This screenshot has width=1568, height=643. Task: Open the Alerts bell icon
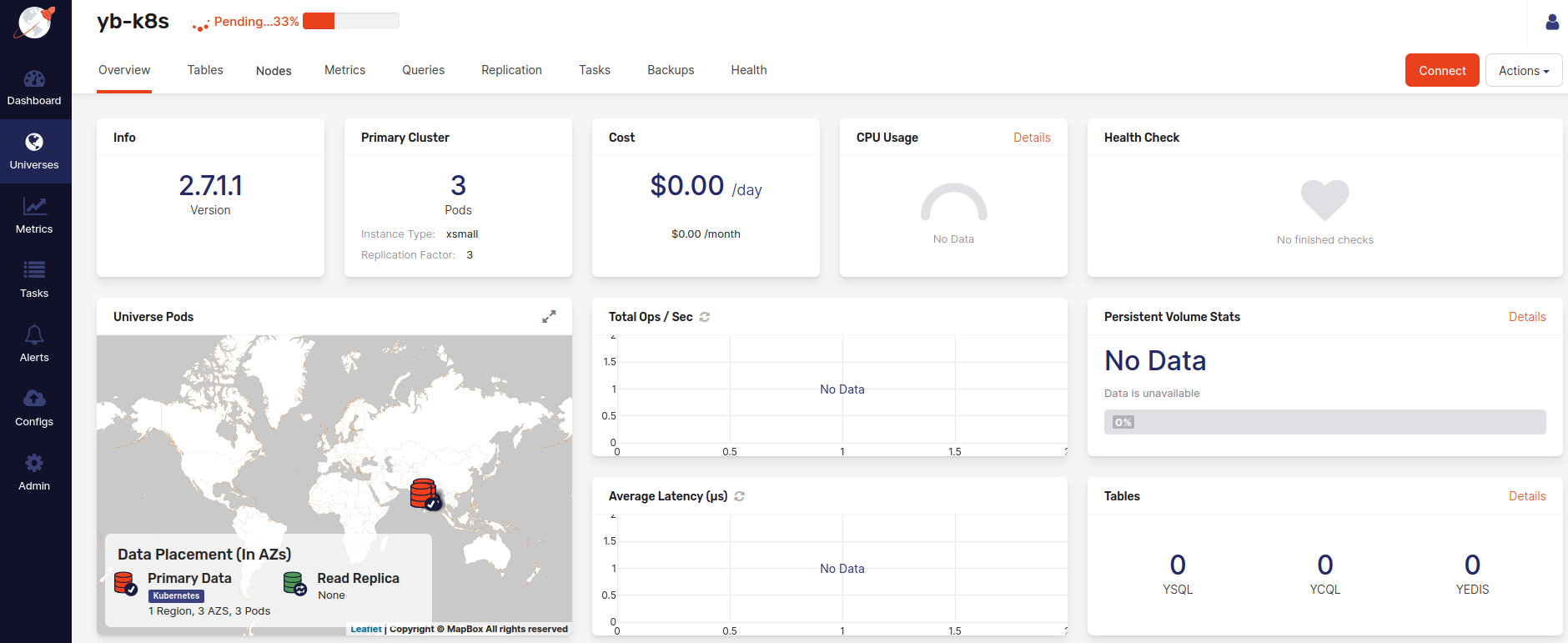34,335
